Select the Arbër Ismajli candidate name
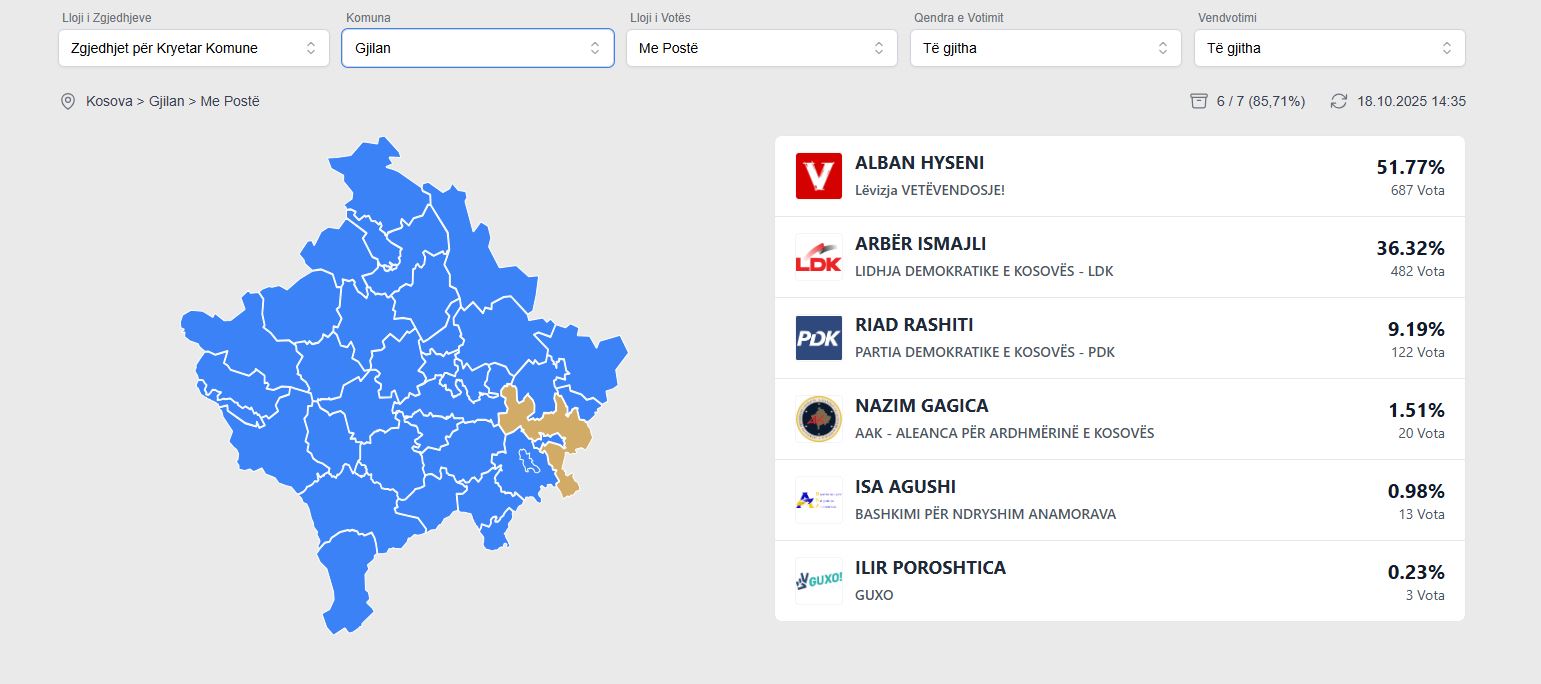This screenshot has width=1541, height=684. [x=920, y=244]
